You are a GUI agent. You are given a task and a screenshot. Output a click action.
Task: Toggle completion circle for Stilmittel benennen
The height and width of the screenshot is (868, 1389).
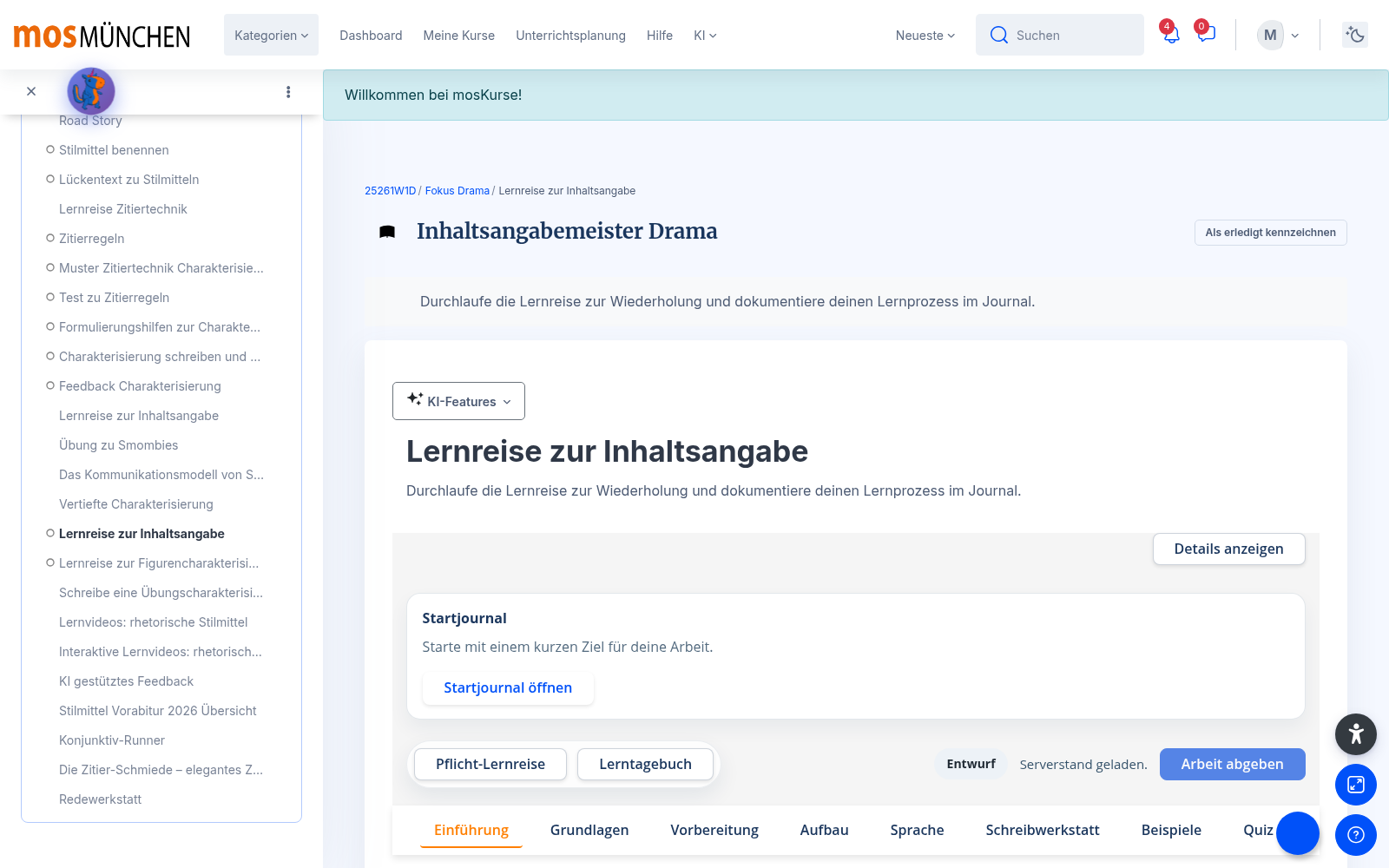point(50,149)
